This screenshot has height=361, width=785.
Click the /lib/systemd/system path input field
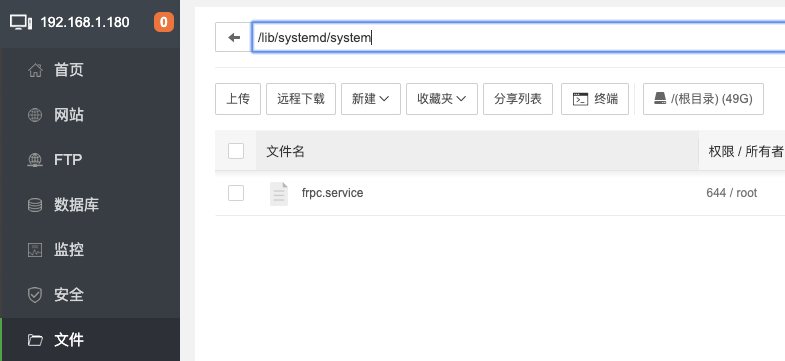(518, 37)
